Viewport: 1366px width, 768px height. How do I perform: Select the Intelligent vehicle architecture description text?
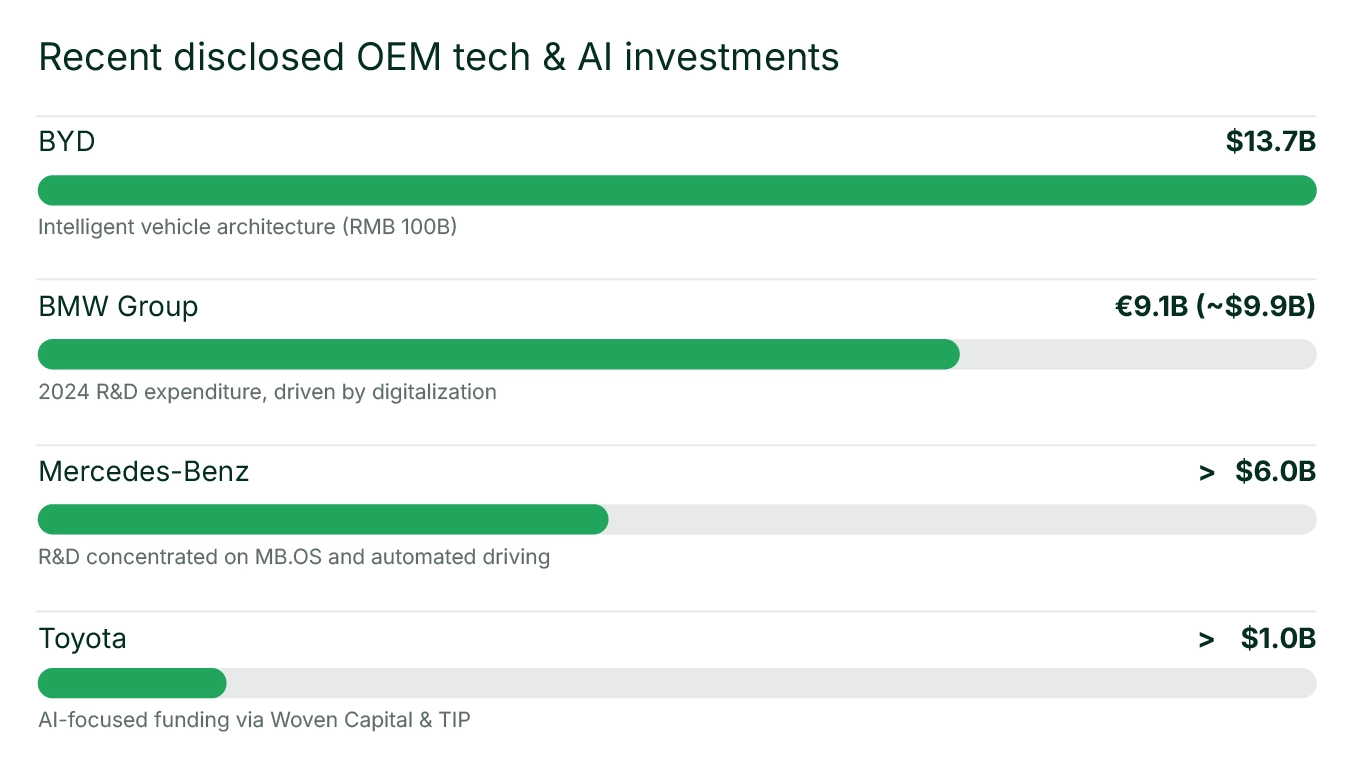(x=247, y=227)
